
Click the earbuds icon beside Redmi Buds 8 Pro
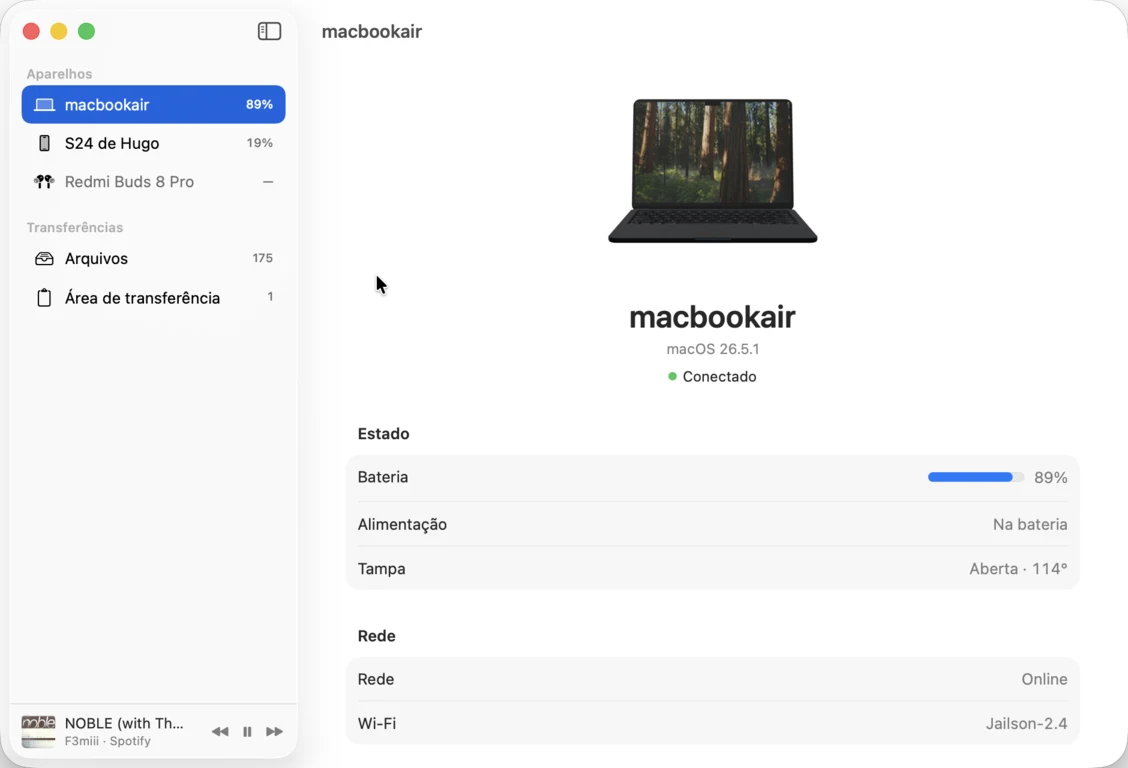(44, 182)
